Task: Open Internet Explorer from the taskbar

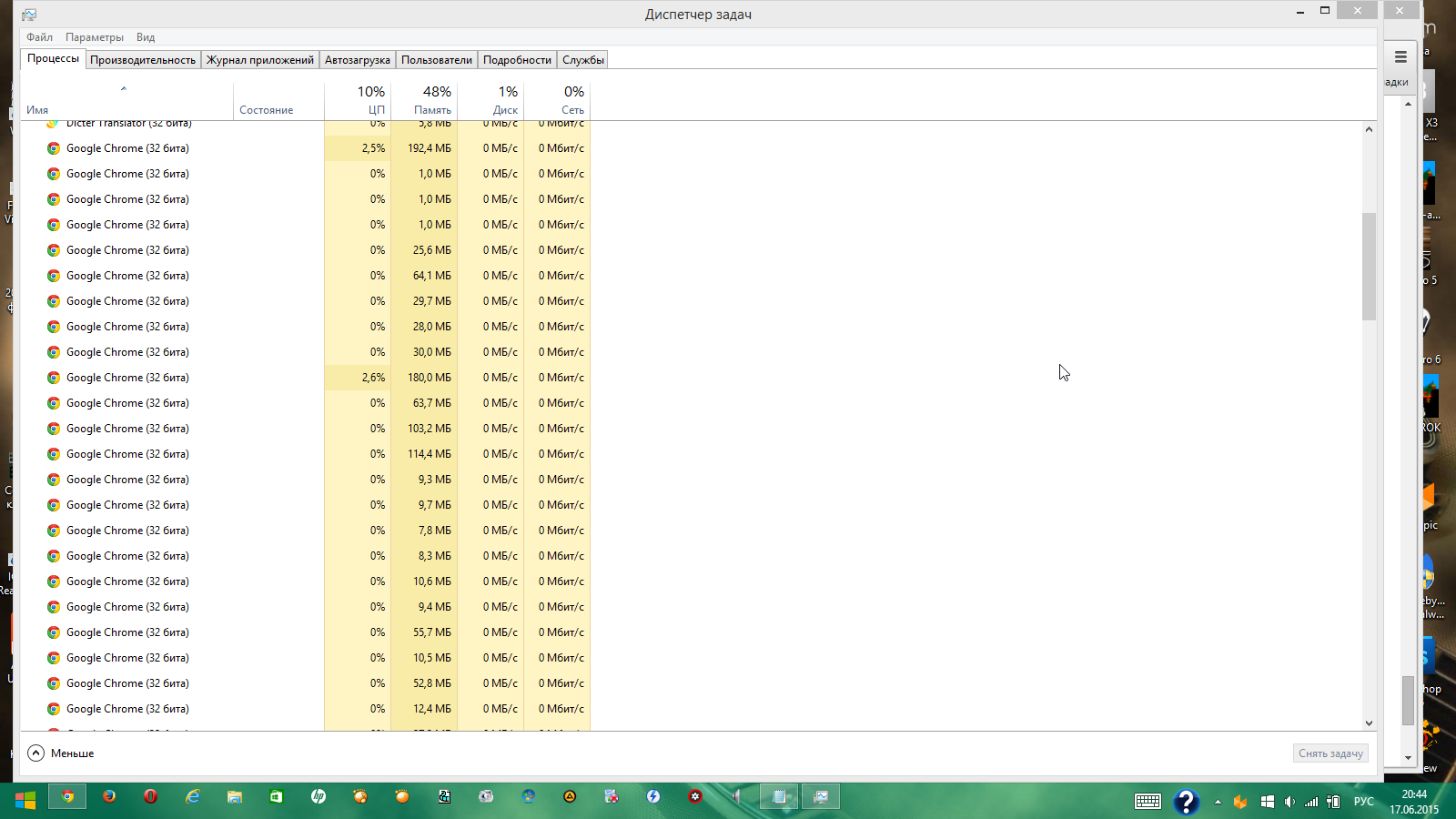Action: (193, 796)
